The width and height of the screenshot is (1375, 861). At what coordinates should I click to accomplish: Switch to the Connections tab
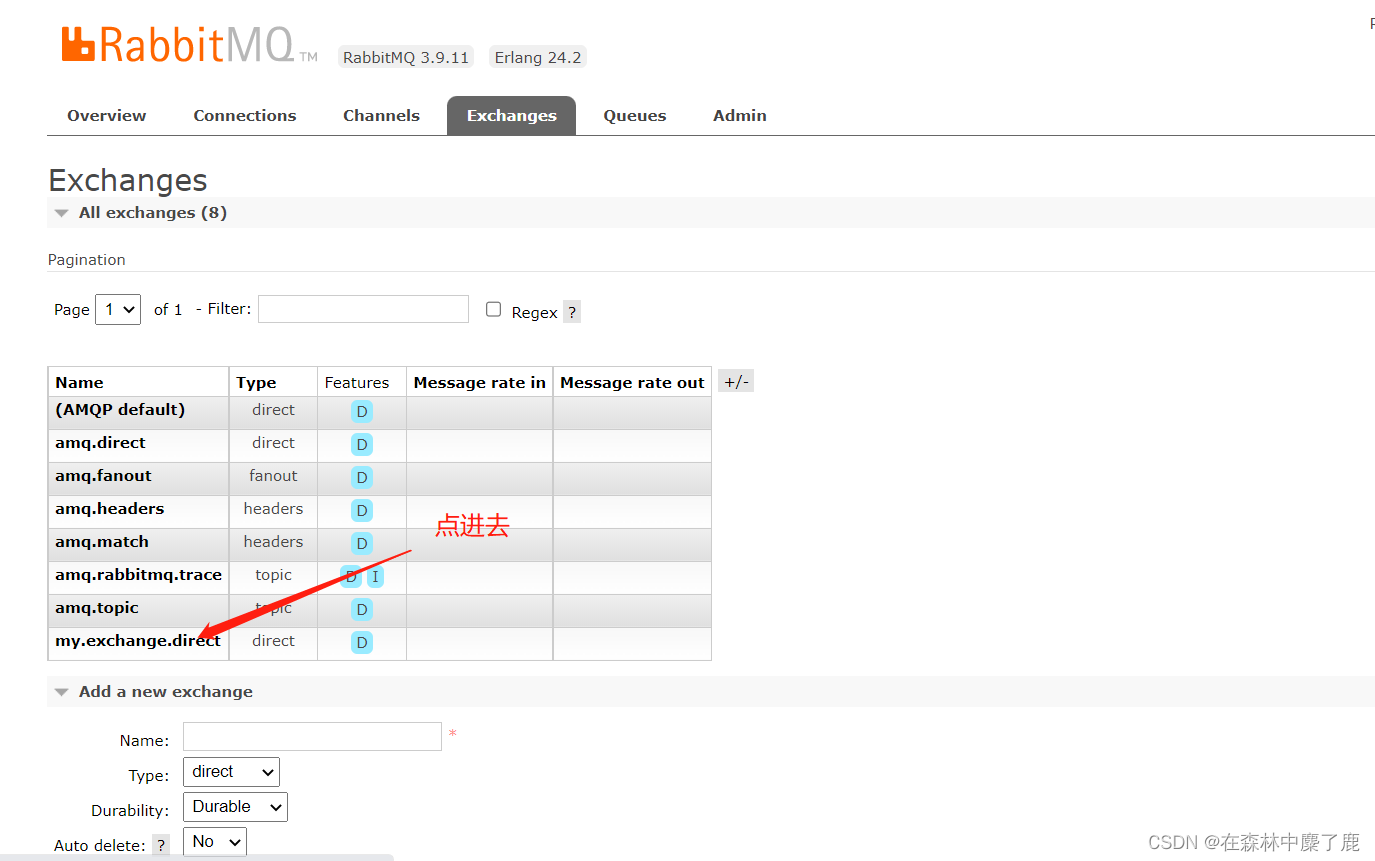[245, 115]
